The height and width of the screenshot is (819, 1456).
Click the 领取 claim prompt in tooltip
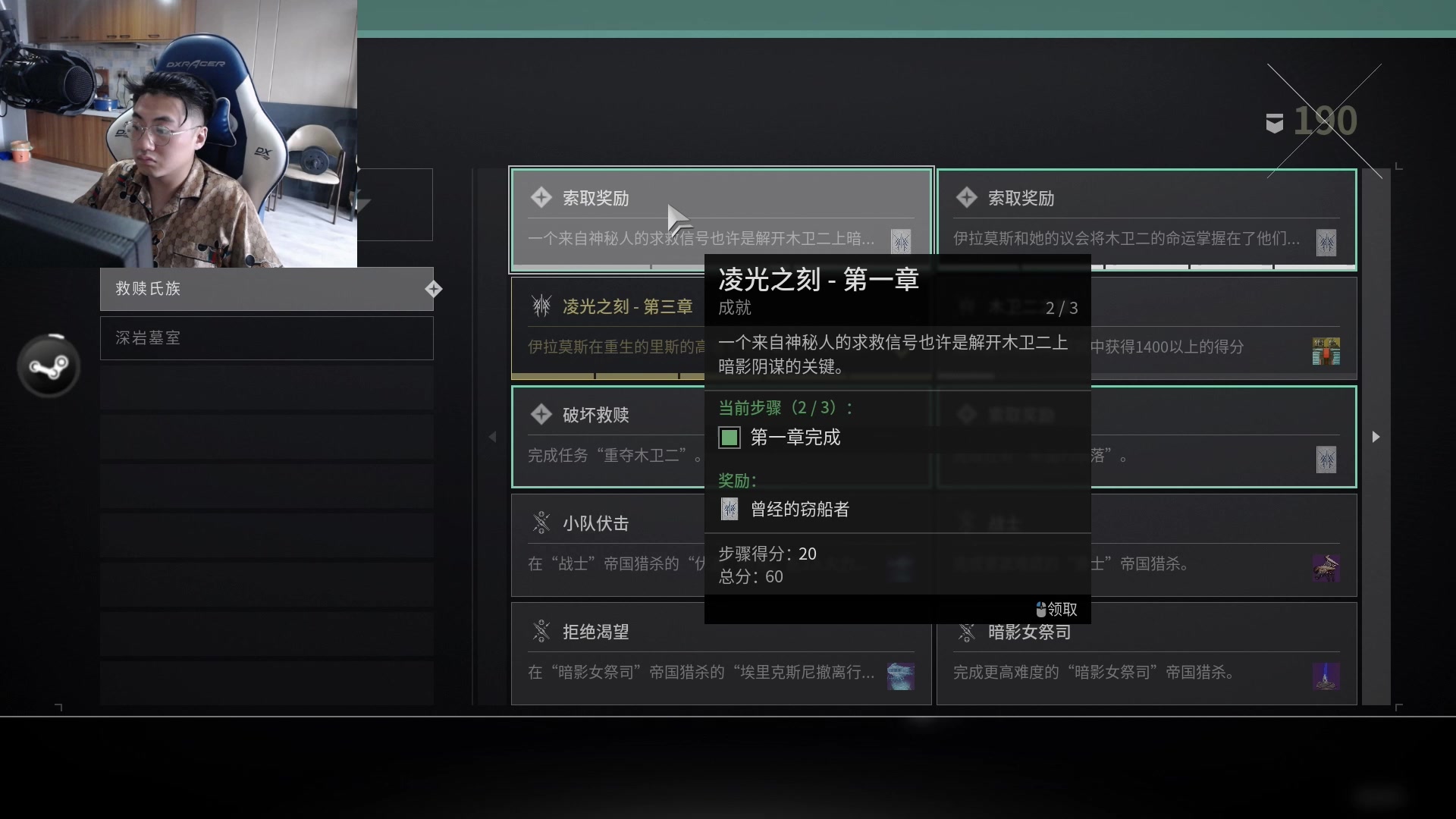(1056, 609)
